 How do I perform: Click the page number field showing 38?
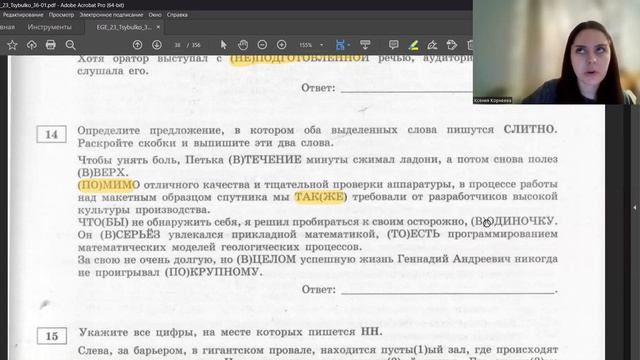pyautogui.click(x=177, y=45)
